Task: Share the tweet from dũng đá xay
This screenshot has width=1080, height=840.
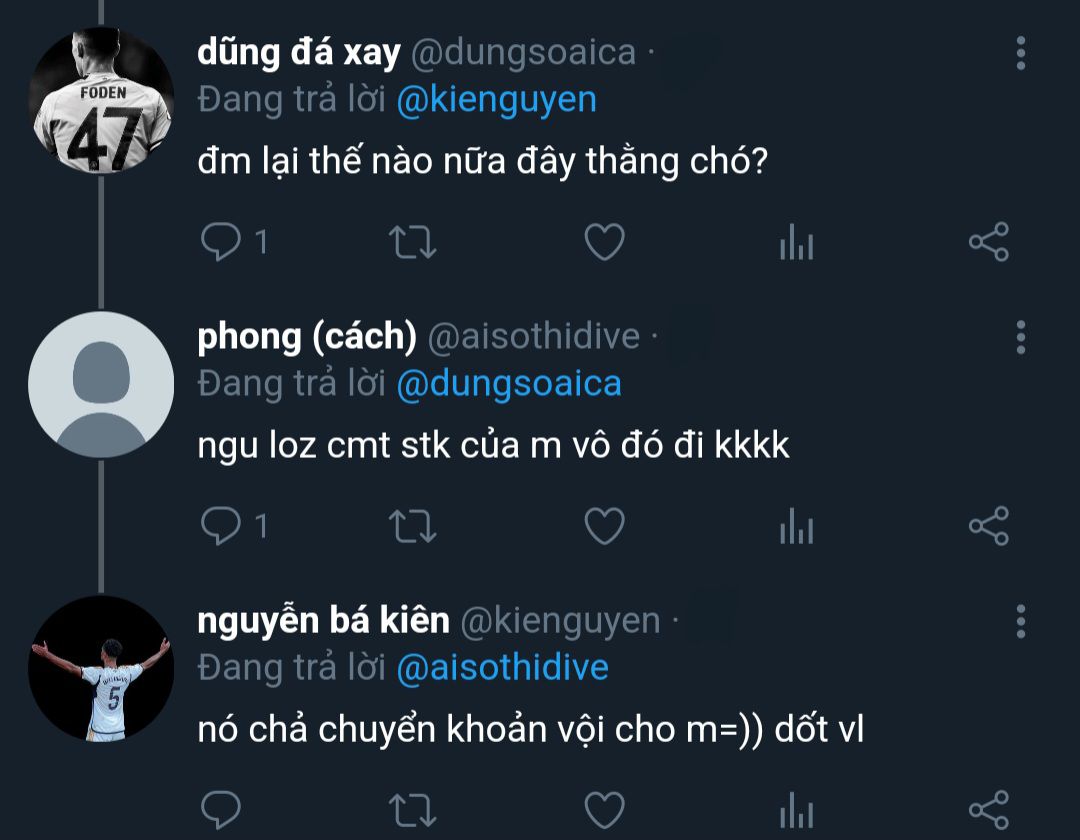Action: [x=988, y=242]
